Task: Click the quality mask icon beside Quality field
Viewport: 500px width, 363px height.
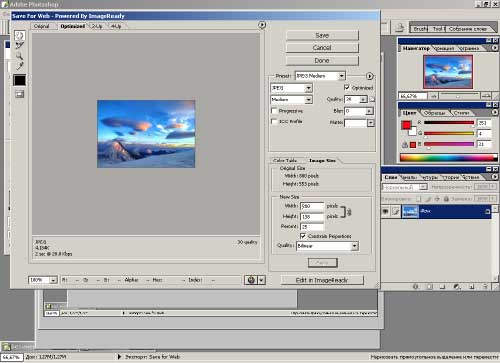Action: pyautogui.click(x=373, y=99)
